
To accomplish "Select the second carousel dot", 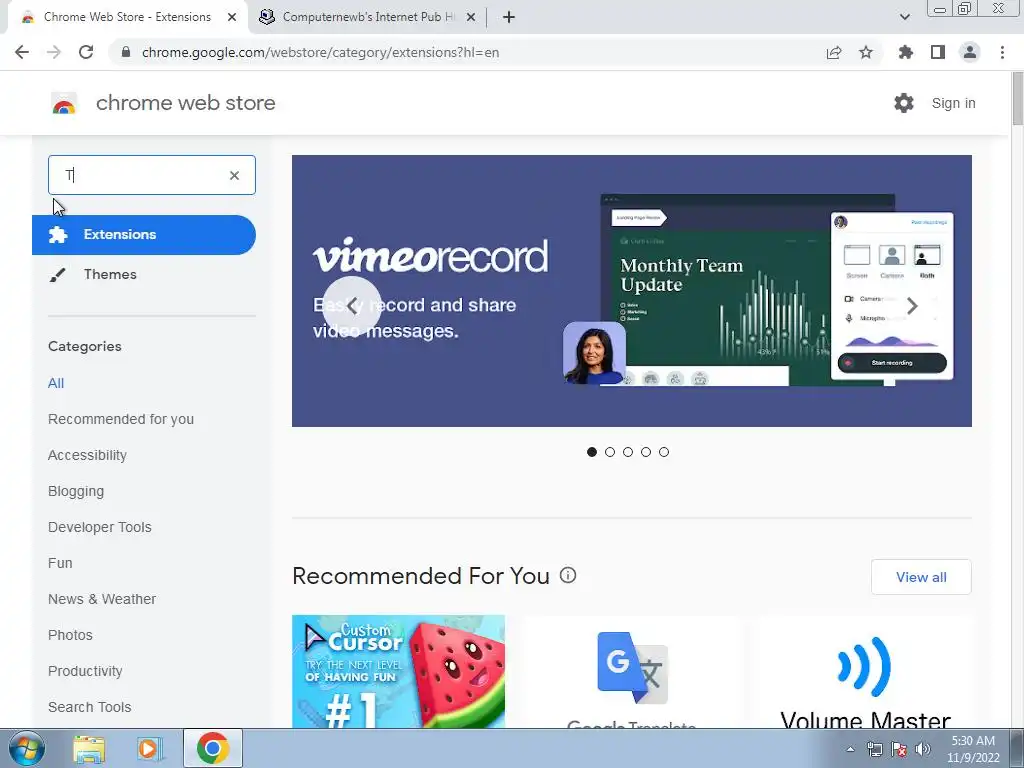I will click(x=610, y=452).
